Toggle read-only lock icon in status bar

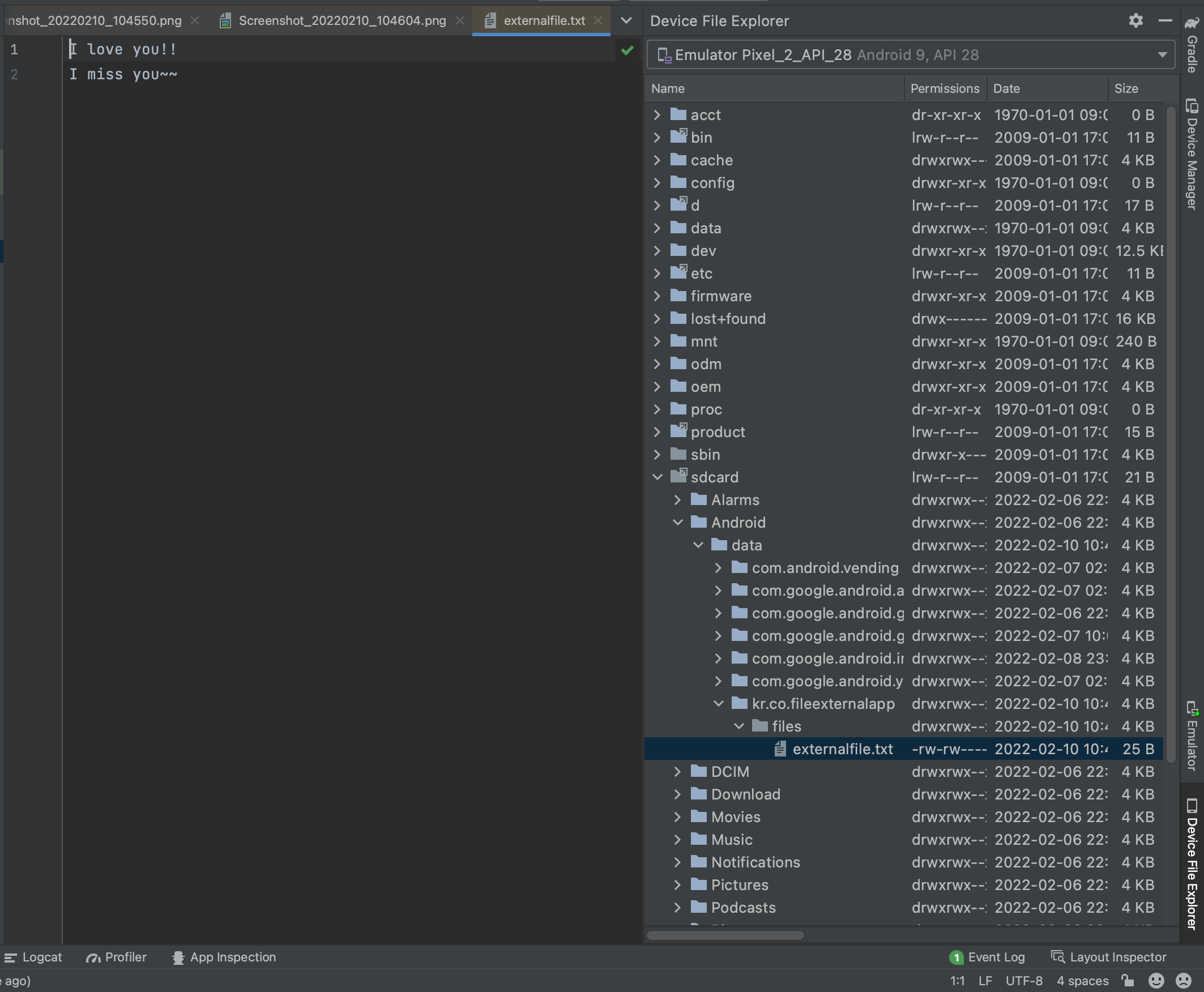click(1128, 981)
